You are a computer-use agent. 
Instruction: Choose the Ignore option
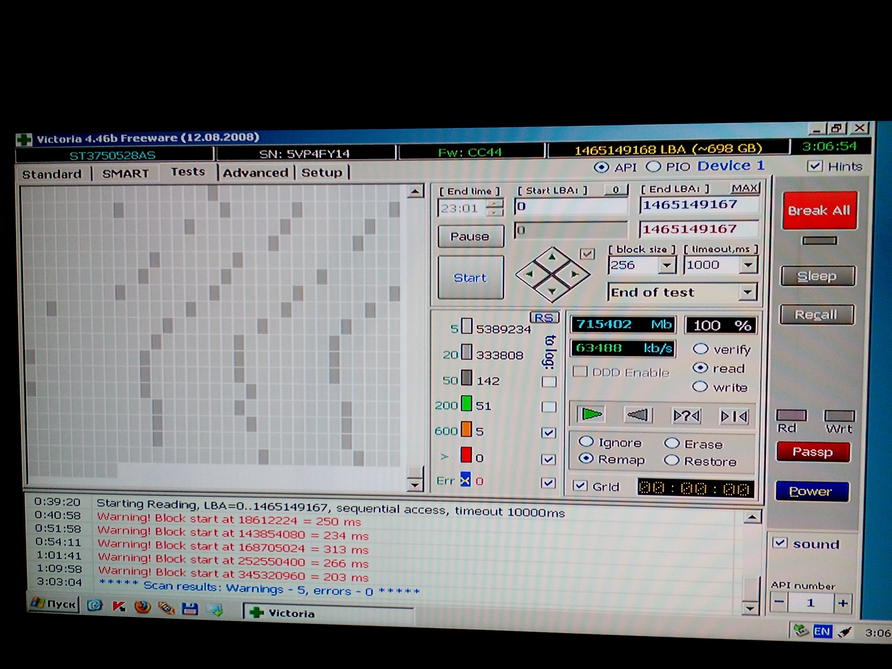tap(586, 441)
